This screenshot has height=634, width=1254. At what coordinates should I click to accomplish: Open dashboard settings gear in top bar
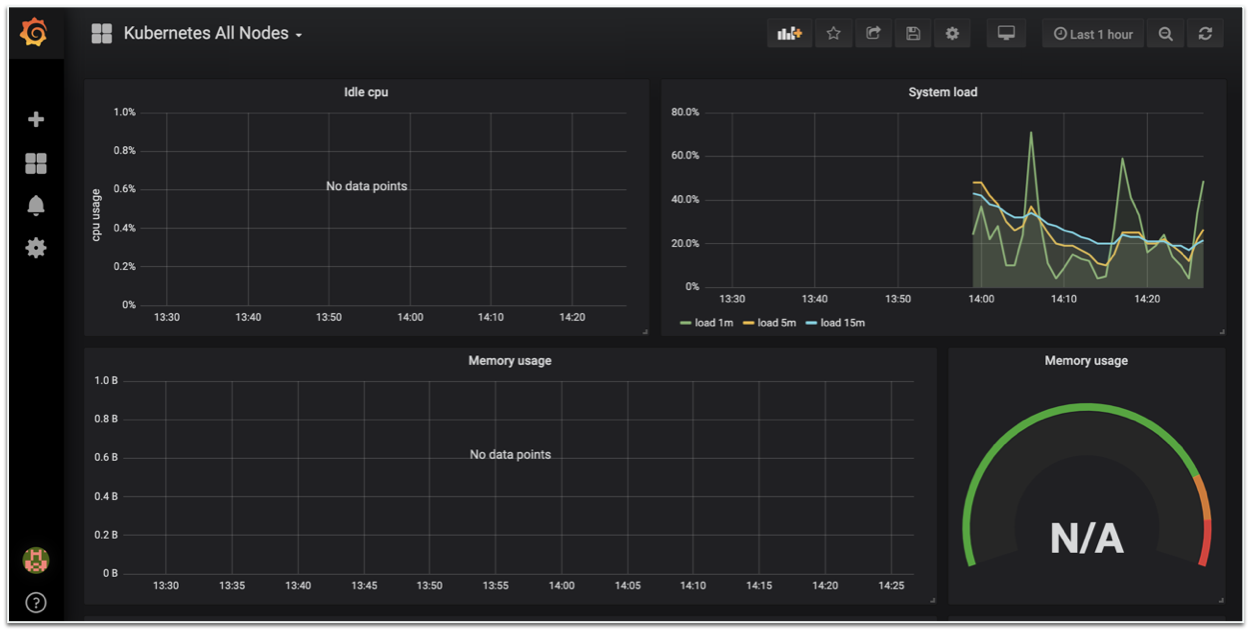click(x=952, y=34)
